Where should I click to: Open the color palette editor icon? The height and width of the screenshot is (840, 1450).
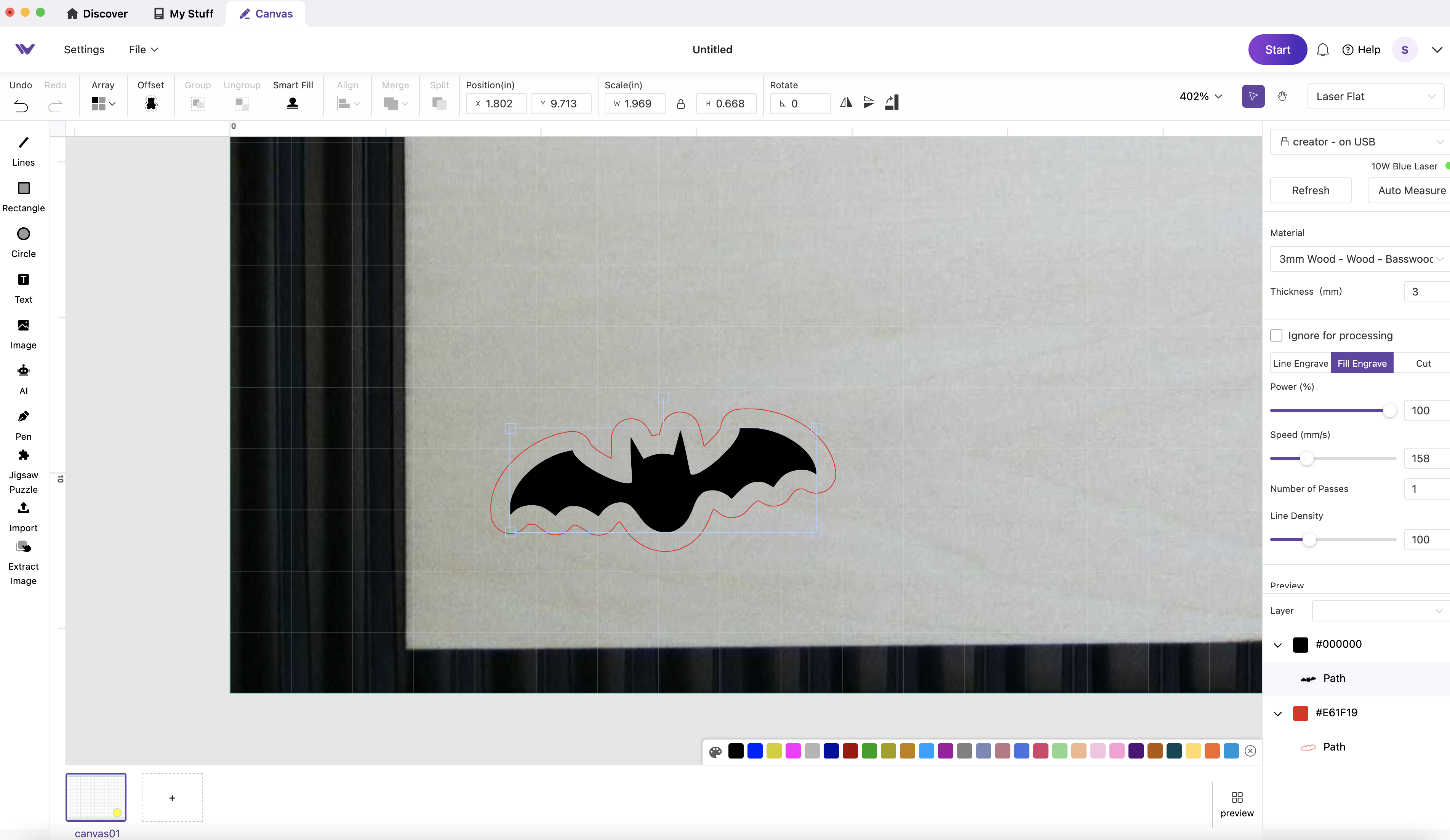(715, 751)
